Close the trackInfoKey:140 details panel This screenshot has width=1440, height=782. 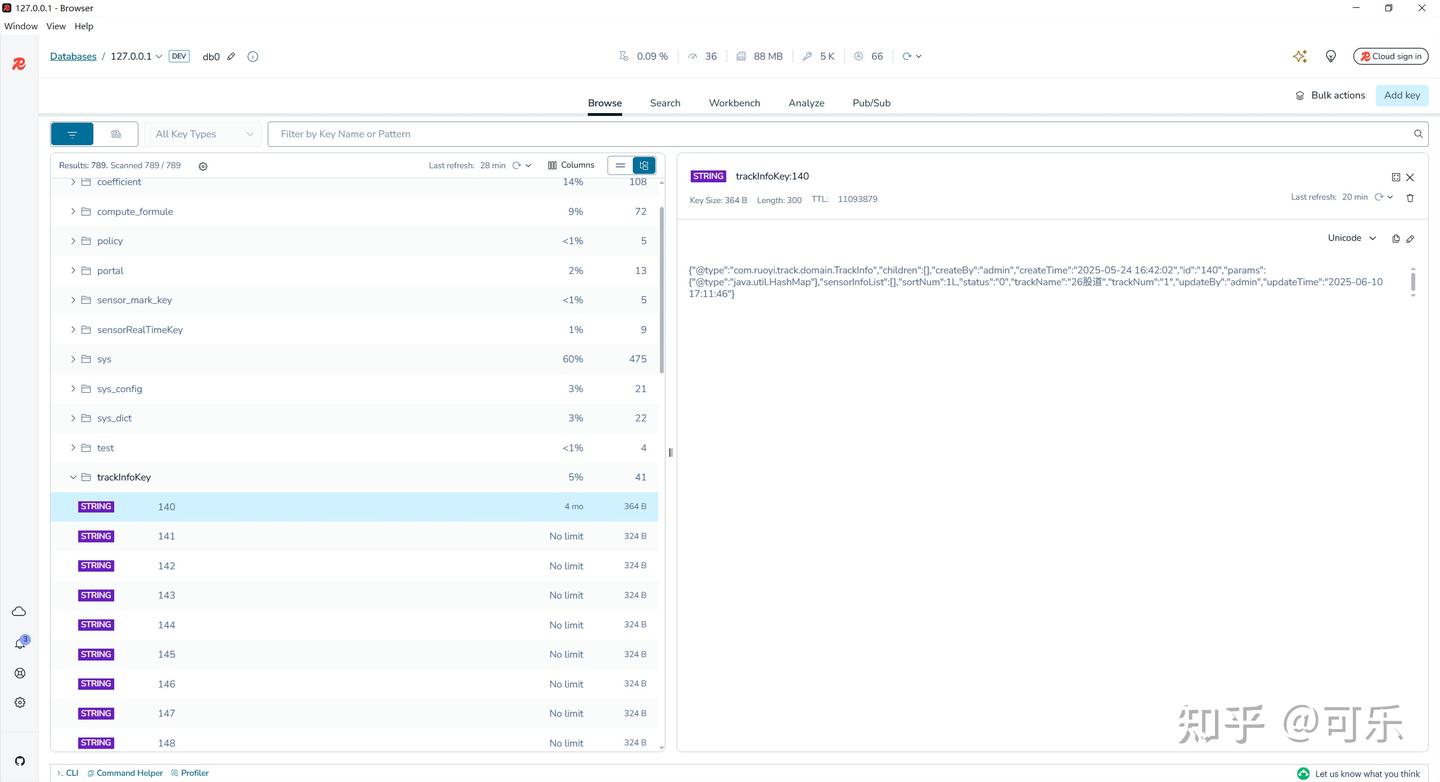(1410, 177)
